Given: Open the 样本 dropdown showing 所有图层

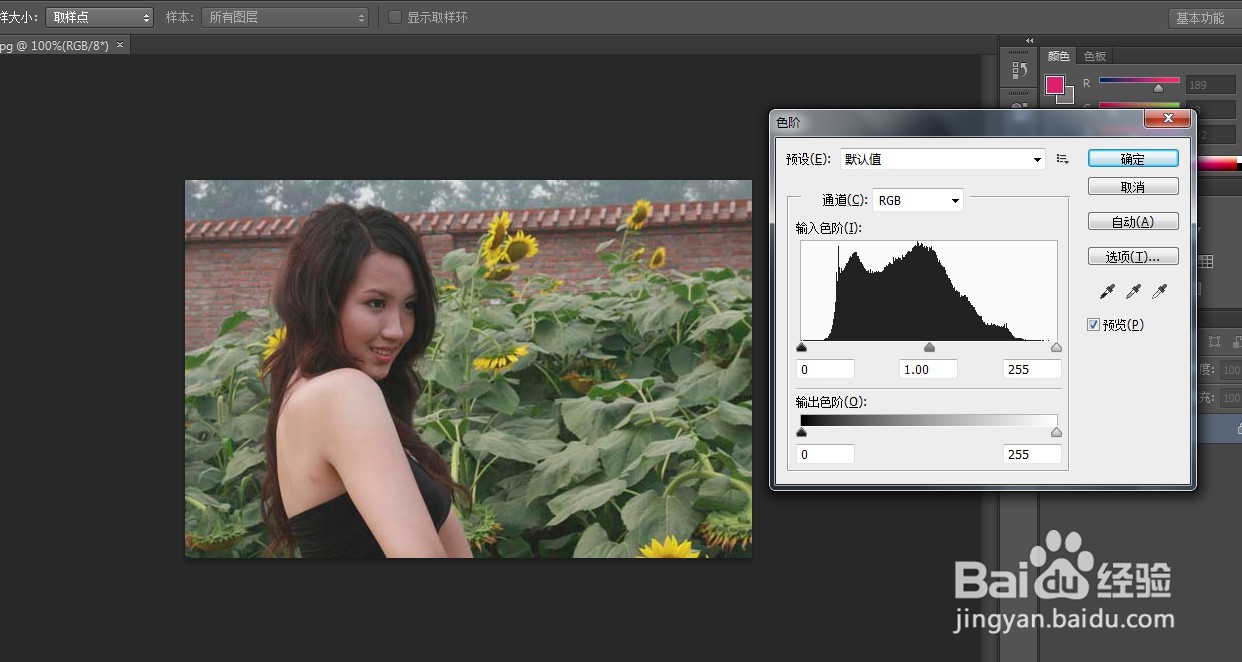Looking at the screenshot, I should [284, 16].
